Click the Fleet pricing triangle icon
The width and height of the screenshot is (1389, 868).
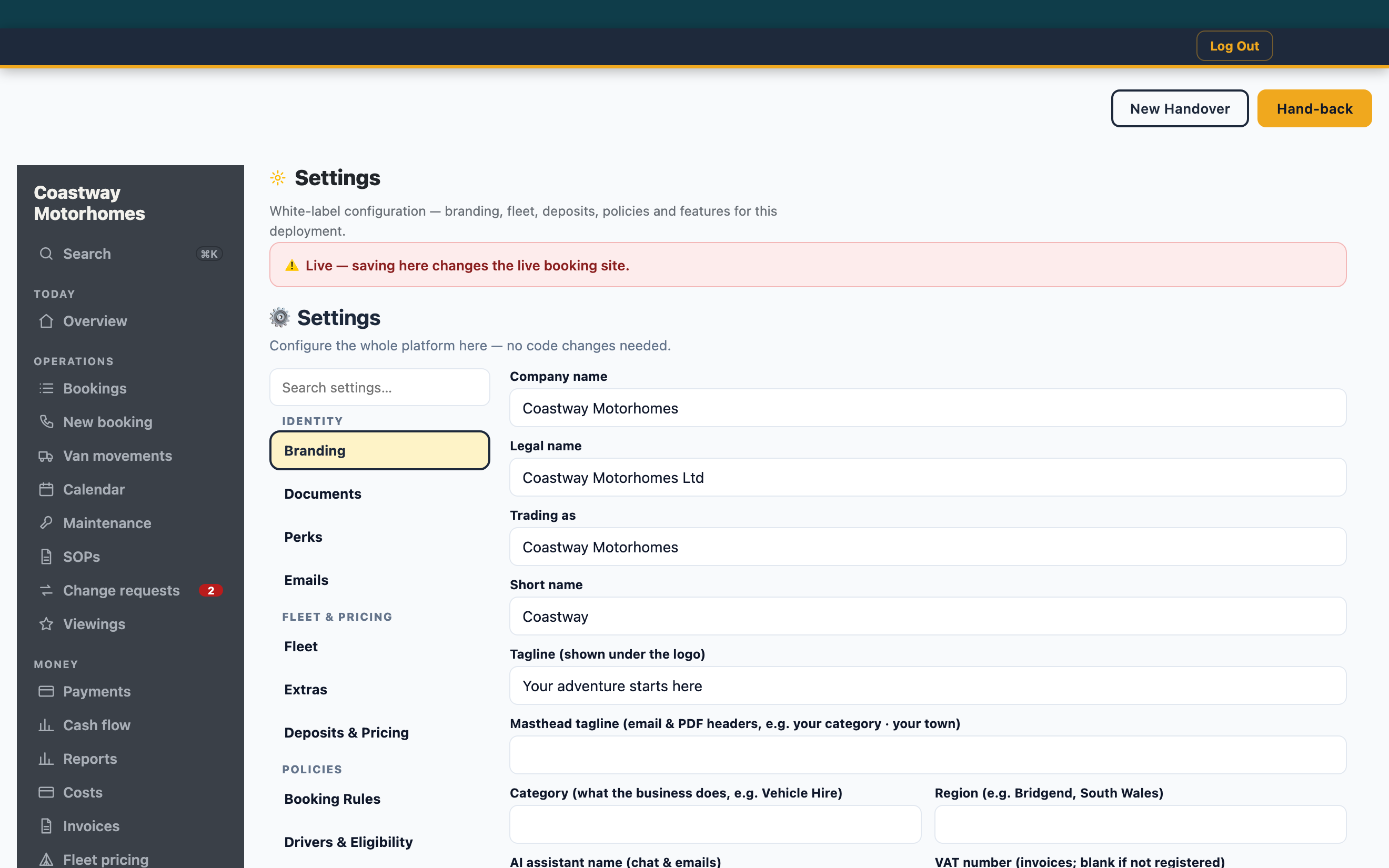[x=46, y=860]
